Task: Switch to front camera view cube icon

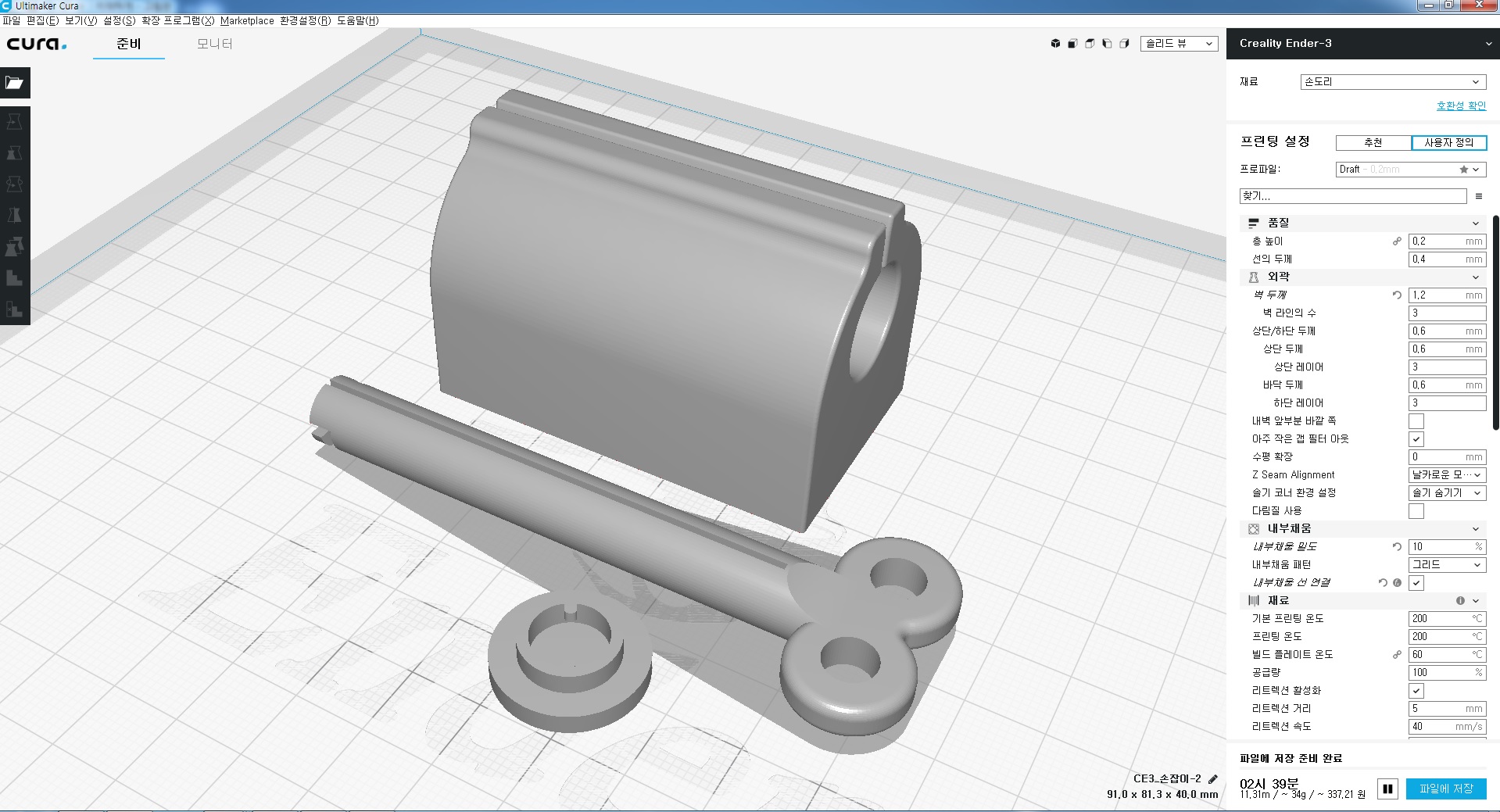Action: coord(1072,44)
